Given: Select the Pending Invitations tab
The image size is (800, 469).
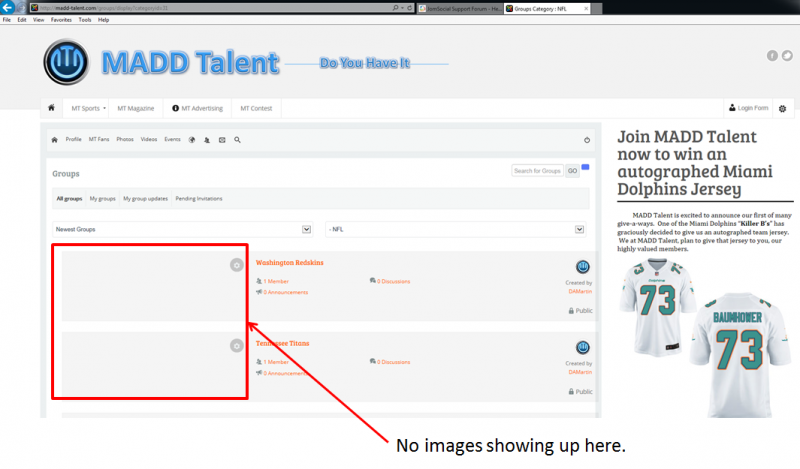Looking at the screenshot, I should (x=199, y=199).
